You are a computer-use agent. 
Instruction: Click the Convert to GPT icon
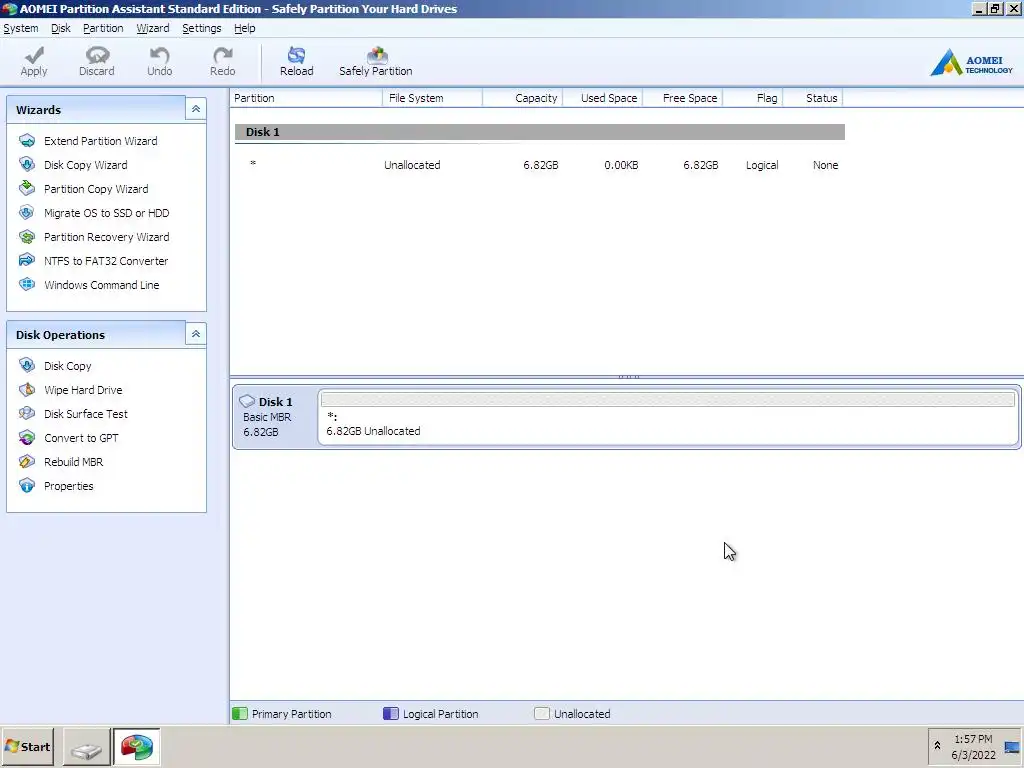[x=27, y=438]
